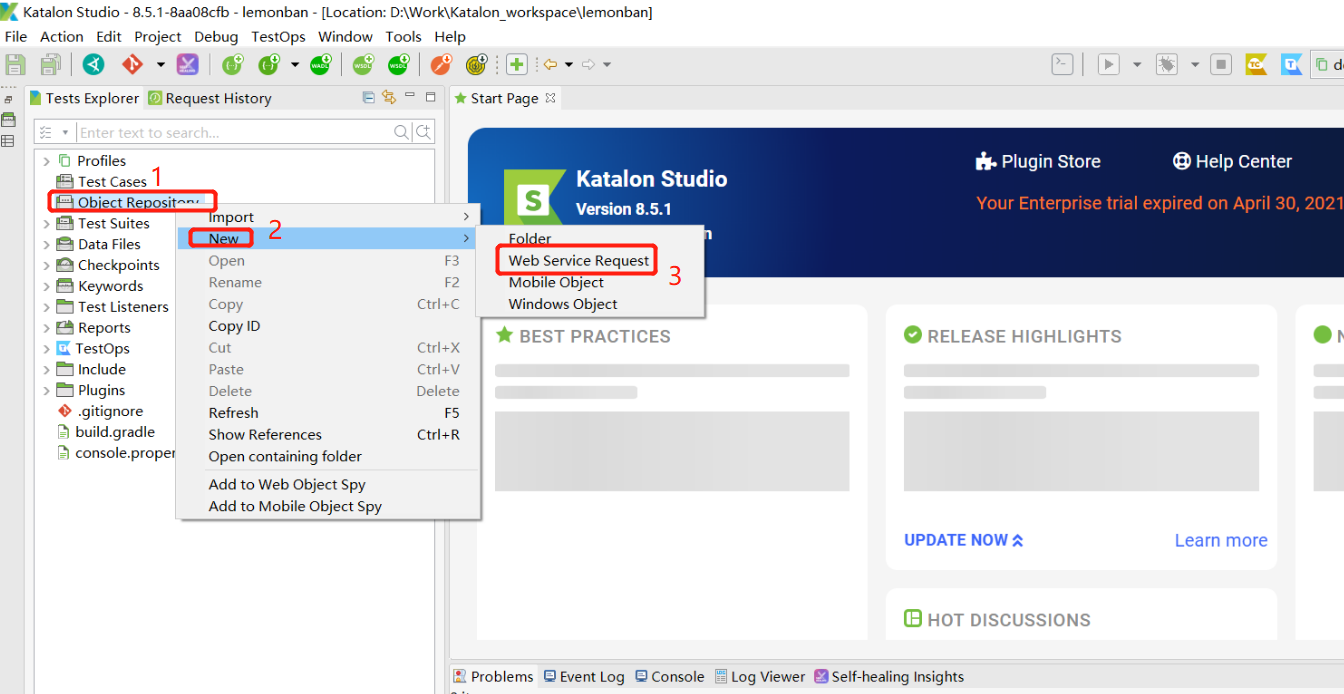Click the advanced search icon in search box

point(424,132)
